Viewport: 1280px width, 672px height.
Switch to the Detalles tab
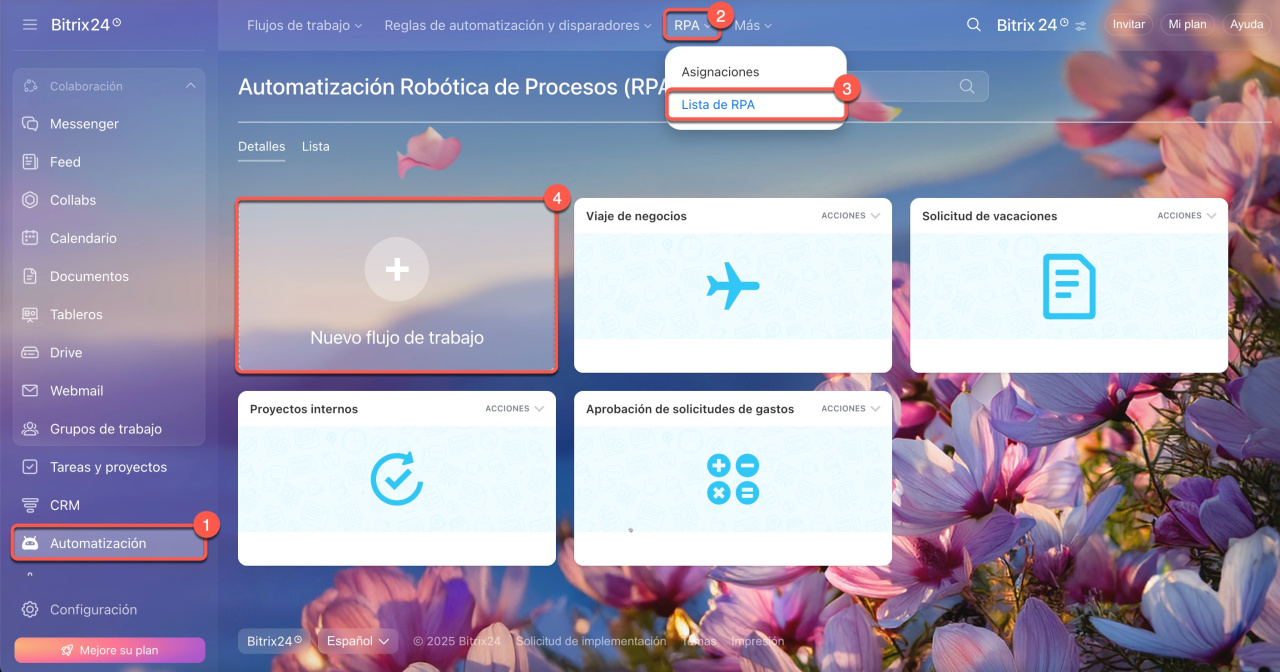261,147
